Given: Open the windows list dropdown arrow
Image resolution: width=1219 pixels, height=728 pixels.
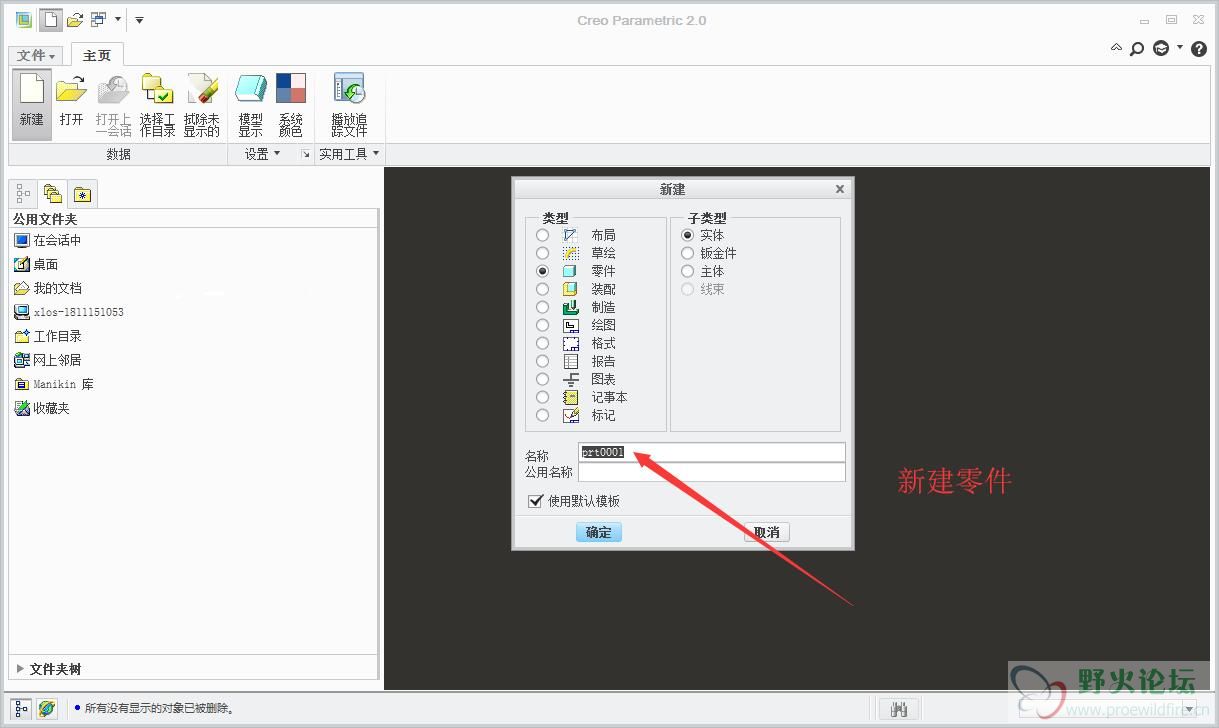Looking at the screenshot, I should pyautogui.click(x=118, y=20).
